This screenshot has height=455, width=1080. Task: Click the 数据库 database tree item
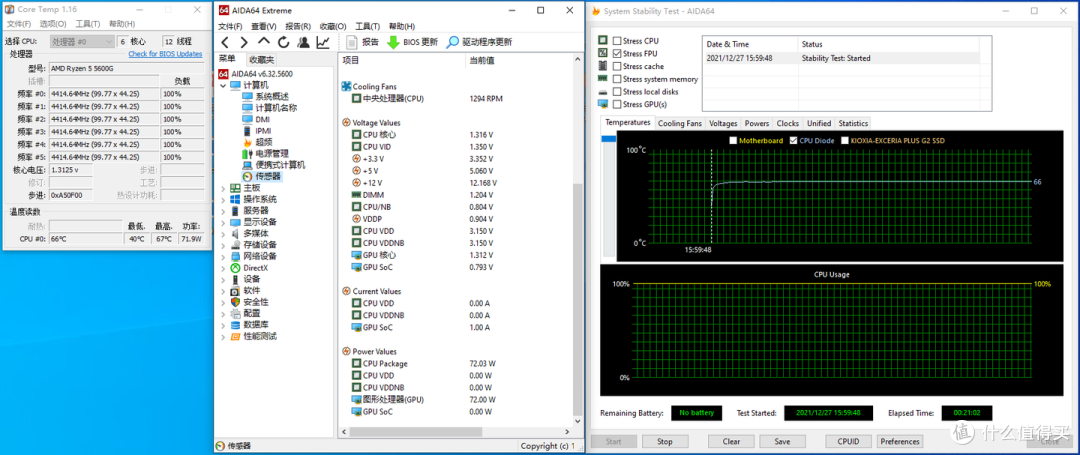click(x=249, y=325)
